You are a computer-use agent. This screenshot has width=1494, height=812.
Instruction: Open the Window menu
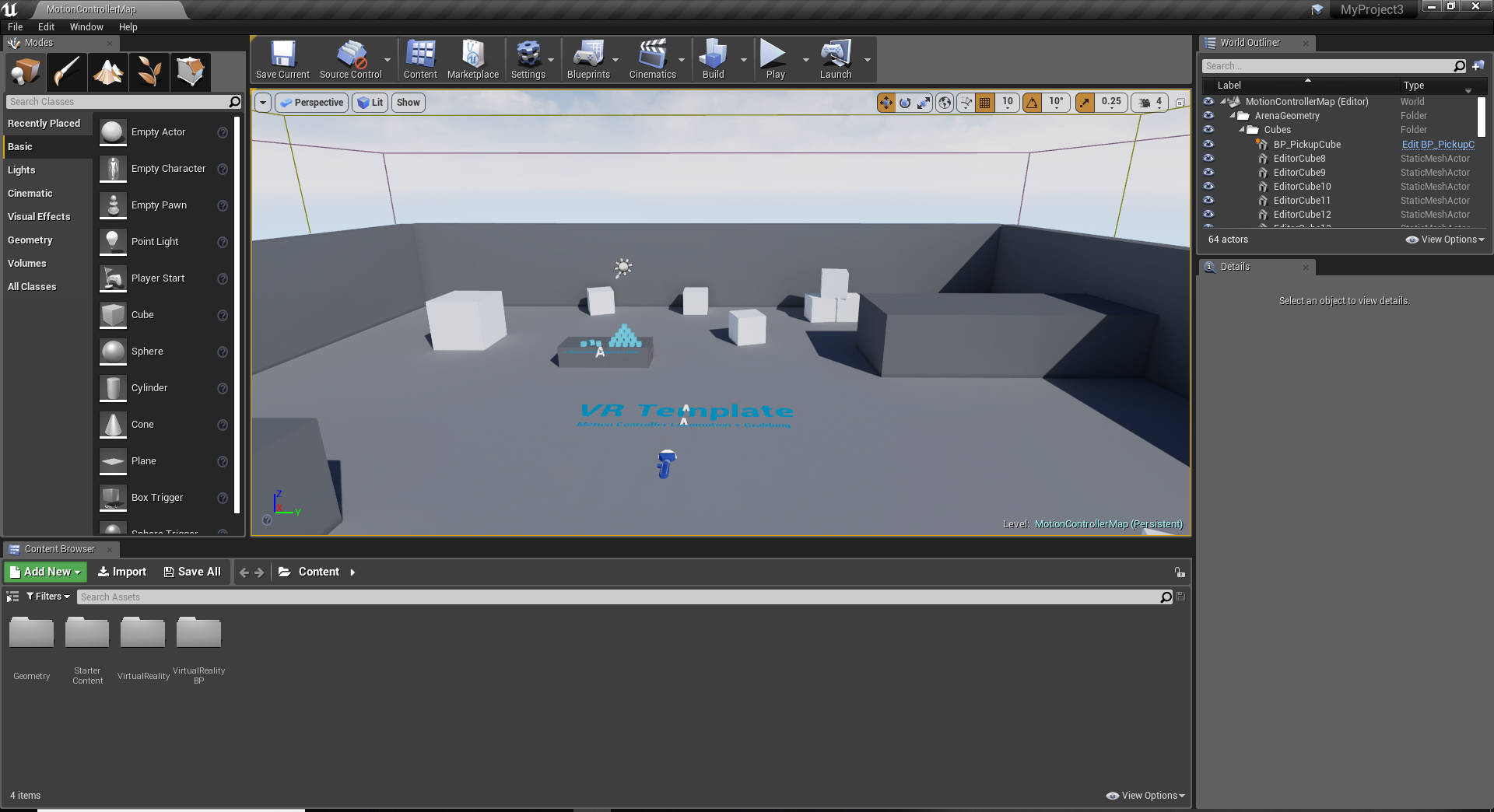coord(86,27)
